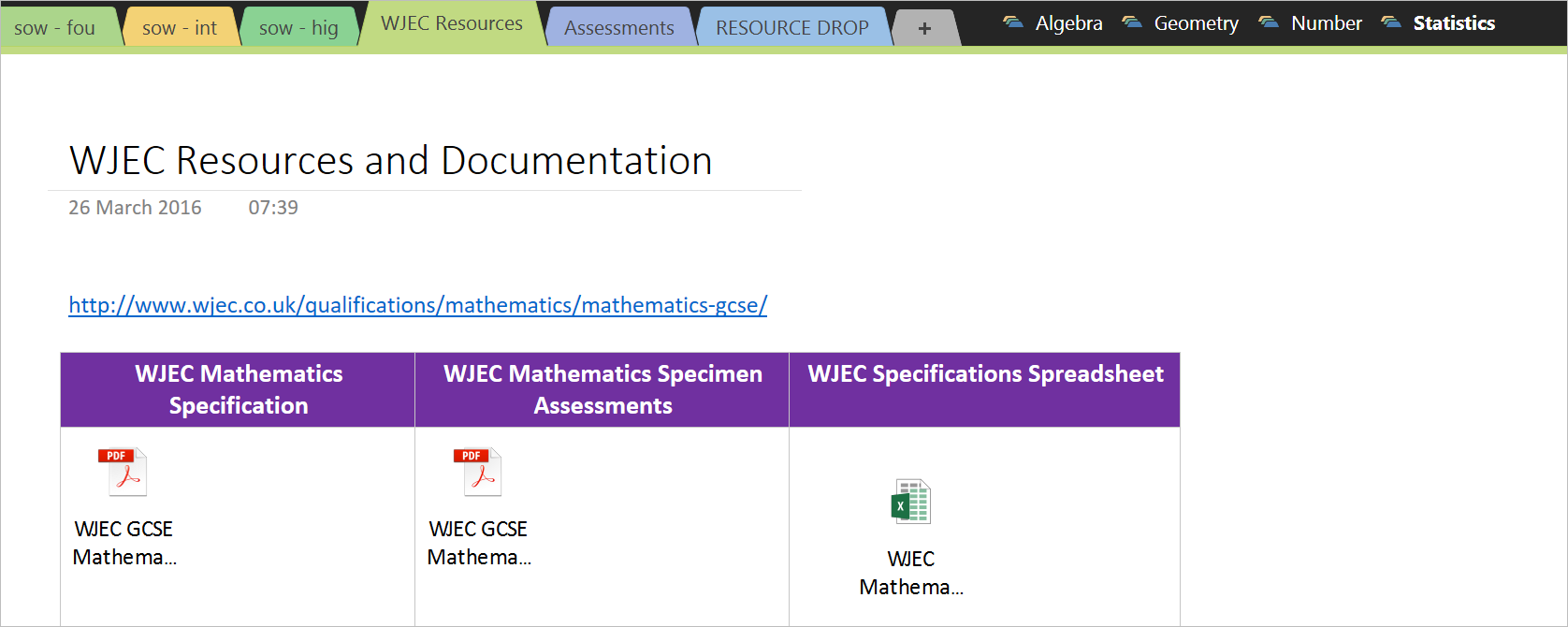This screenshot has height=627, width=1568.
Task: Switch to the sow - int tab
Action: [x=180, y=28]
